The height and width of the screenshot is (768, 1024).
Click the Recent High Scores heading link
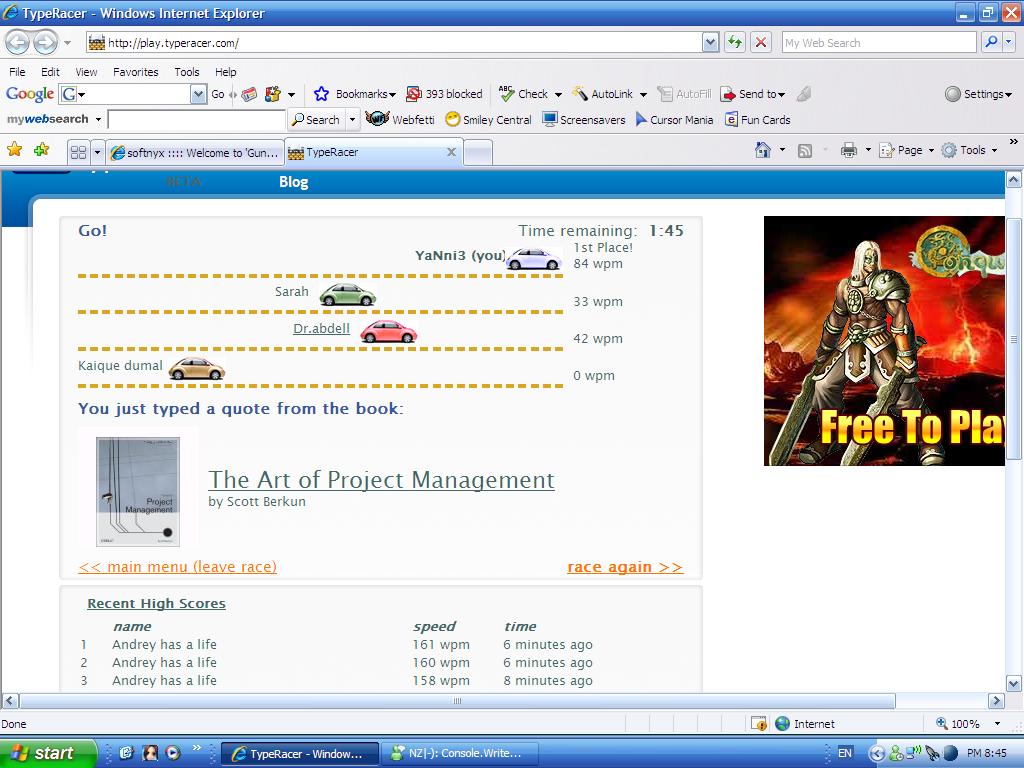[157, 603]
